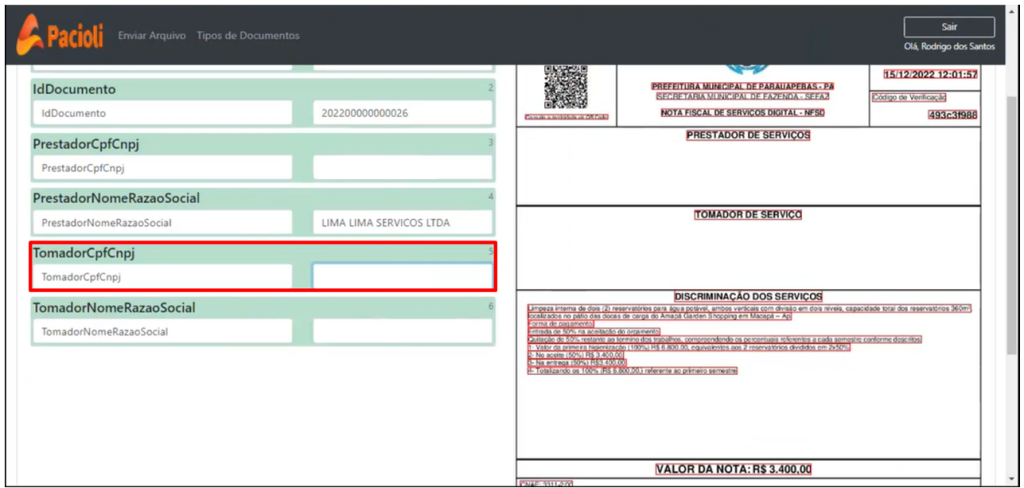Open the Enviar Arquivo menu

coord(152,35)
